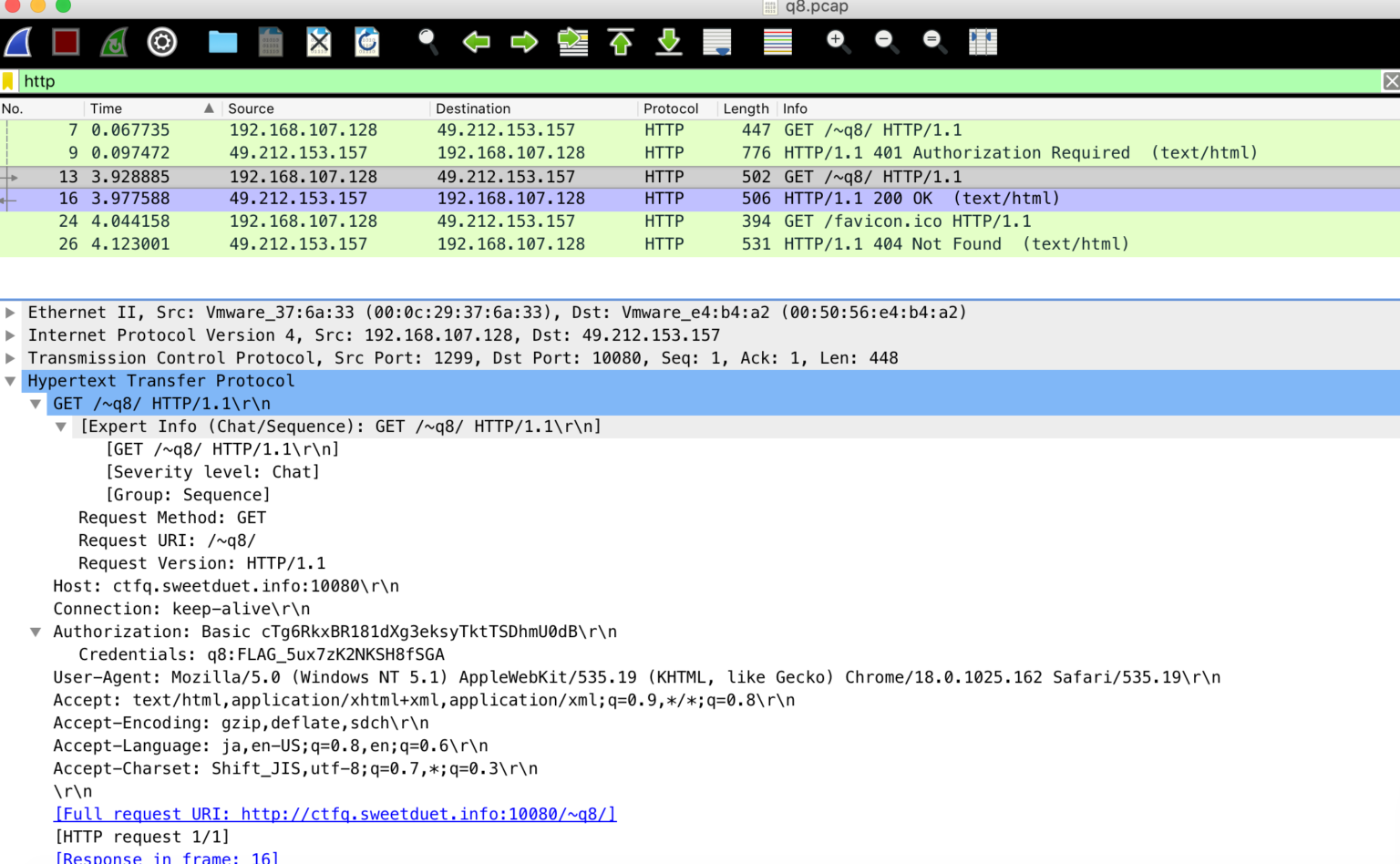Open the display filter bookmarks
This screenshot has height=864, width=1400.
pyautogui.click(x=10, y=80)
